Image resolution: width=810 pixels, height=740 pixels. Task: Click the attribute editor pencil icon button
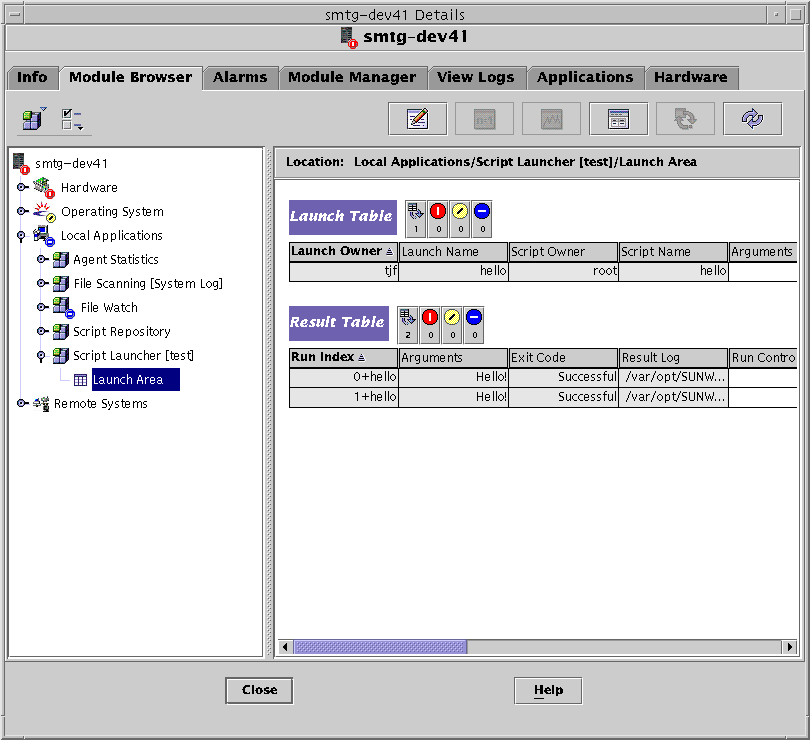[x=417, y=119]
